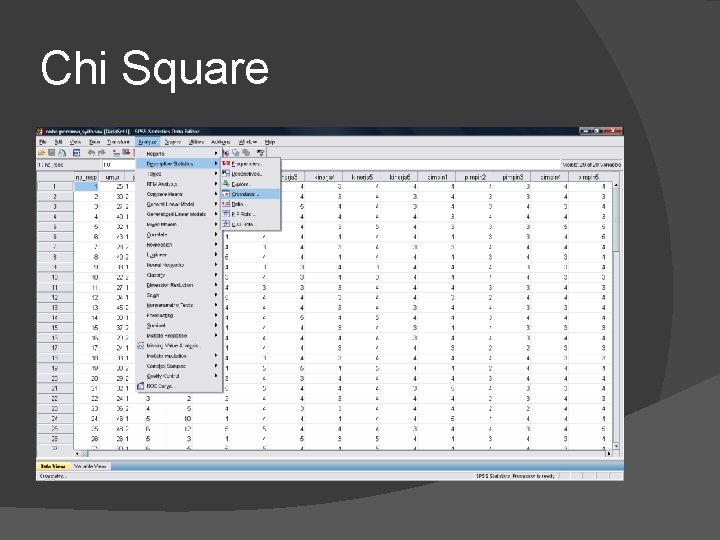The height and width of the screenshot is (540, 720).
Task: Click the Explore icon in submenu
Action: [x=226, y=184]
